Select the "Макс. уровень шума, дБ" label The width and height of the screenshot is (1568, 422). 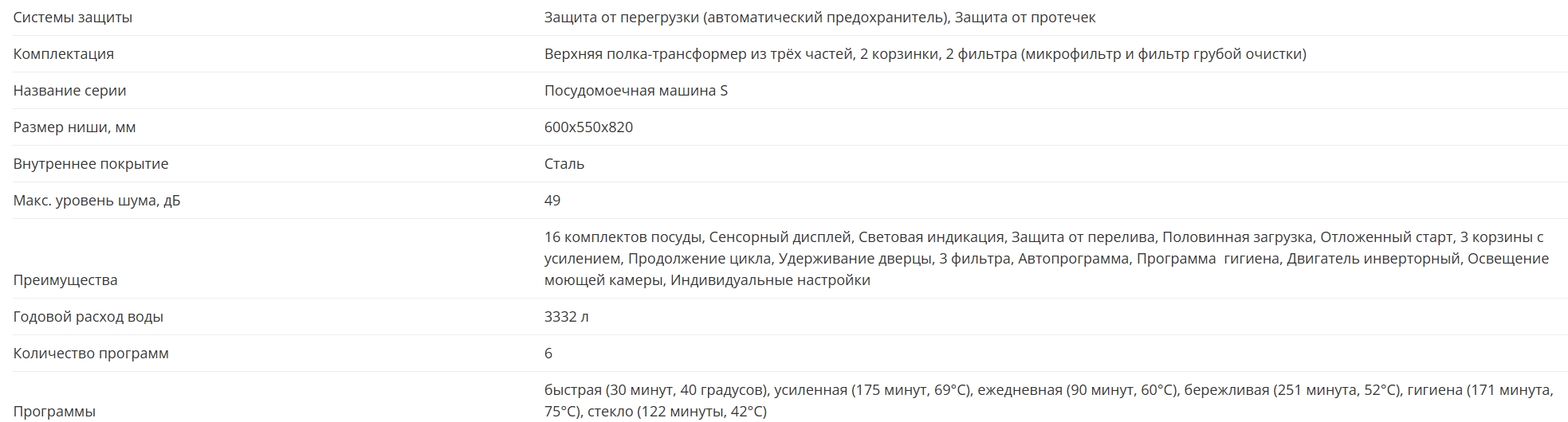pyautogui.click(x=96, y=201)
